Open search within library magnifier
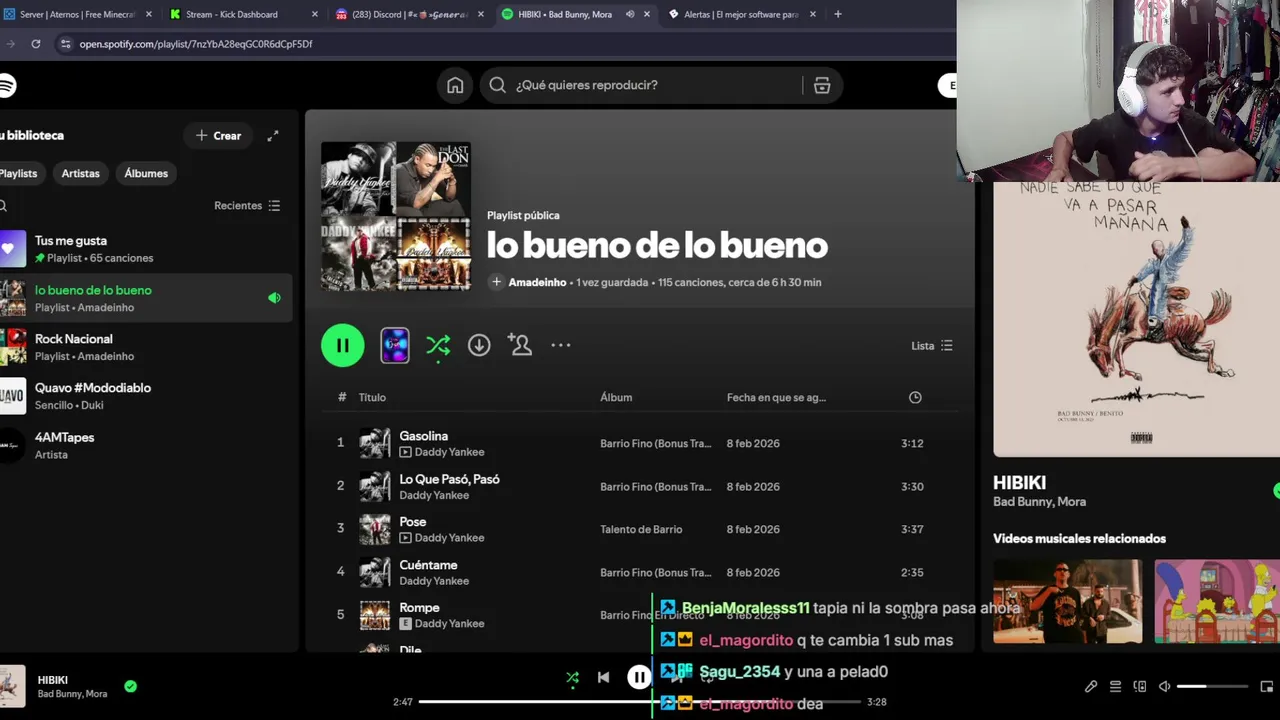 click(3, 206)
